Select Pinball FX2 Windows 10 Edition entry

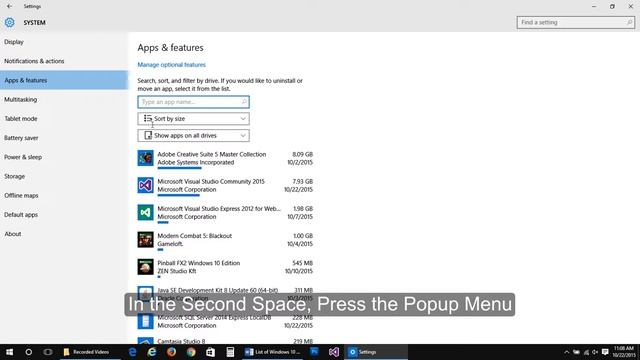[x=225, y=268]
